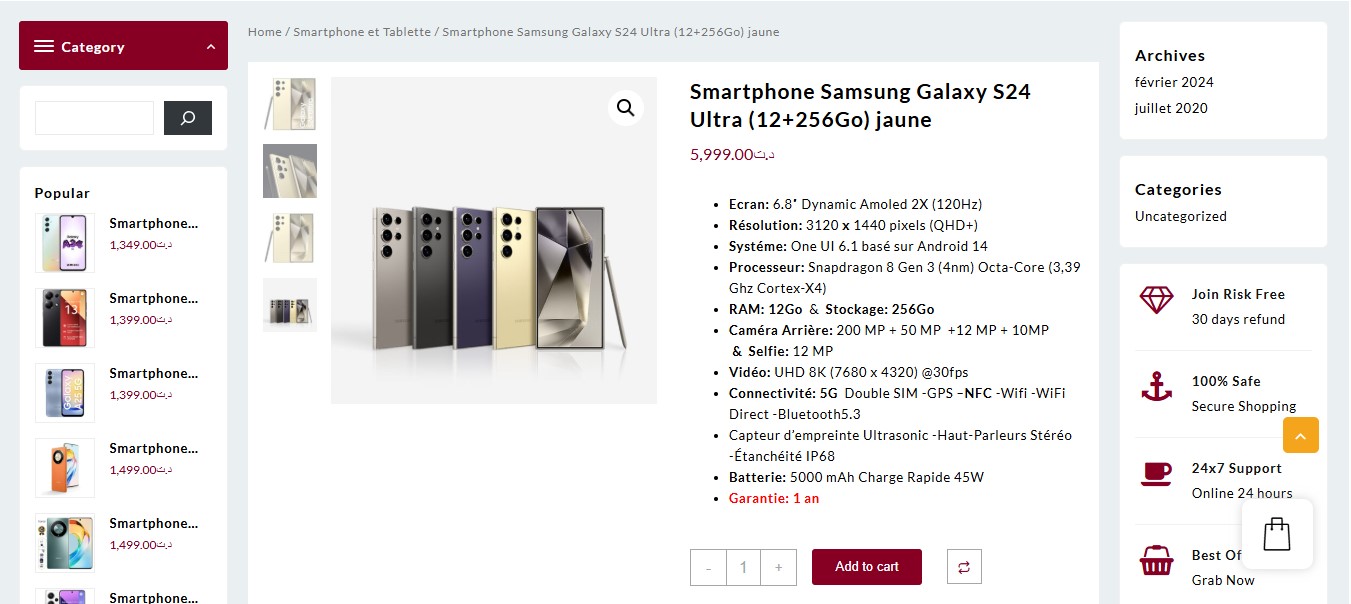The image size is (1351, 604).
Task: Click the Best Offer basket icon
Action: (1156, 561)
